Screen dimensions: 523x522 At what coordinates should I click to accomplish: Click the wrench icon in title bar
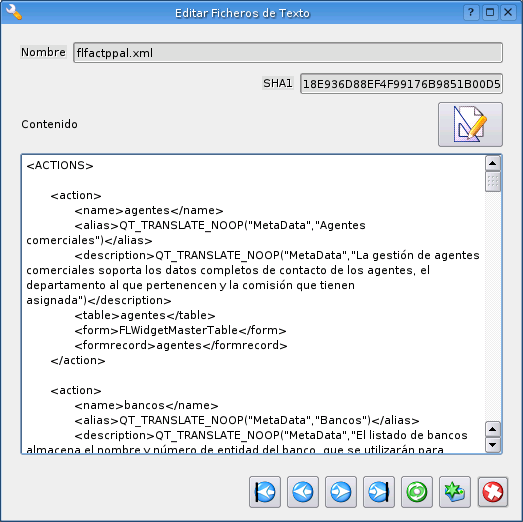coord(14,12)
